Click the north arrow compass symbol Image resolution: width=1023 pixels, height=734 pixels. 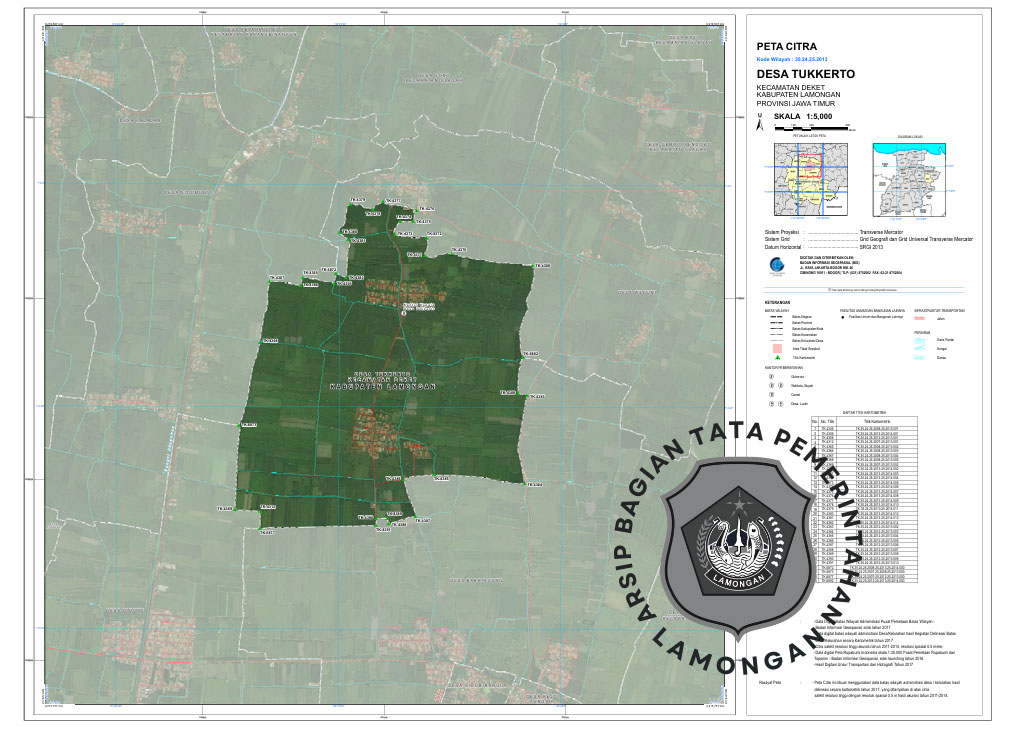(x=761, y=122)
